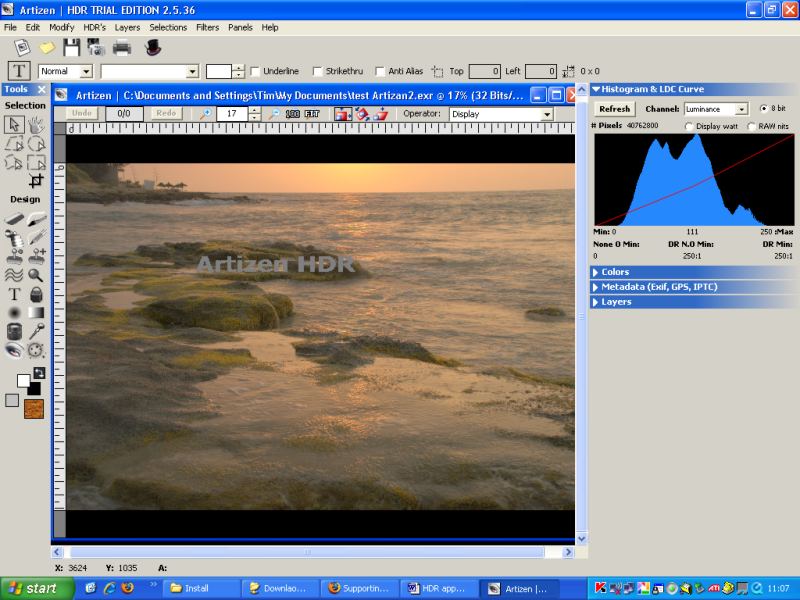
Task: Select the Text tool in Design tools
Action: [14, 294]
